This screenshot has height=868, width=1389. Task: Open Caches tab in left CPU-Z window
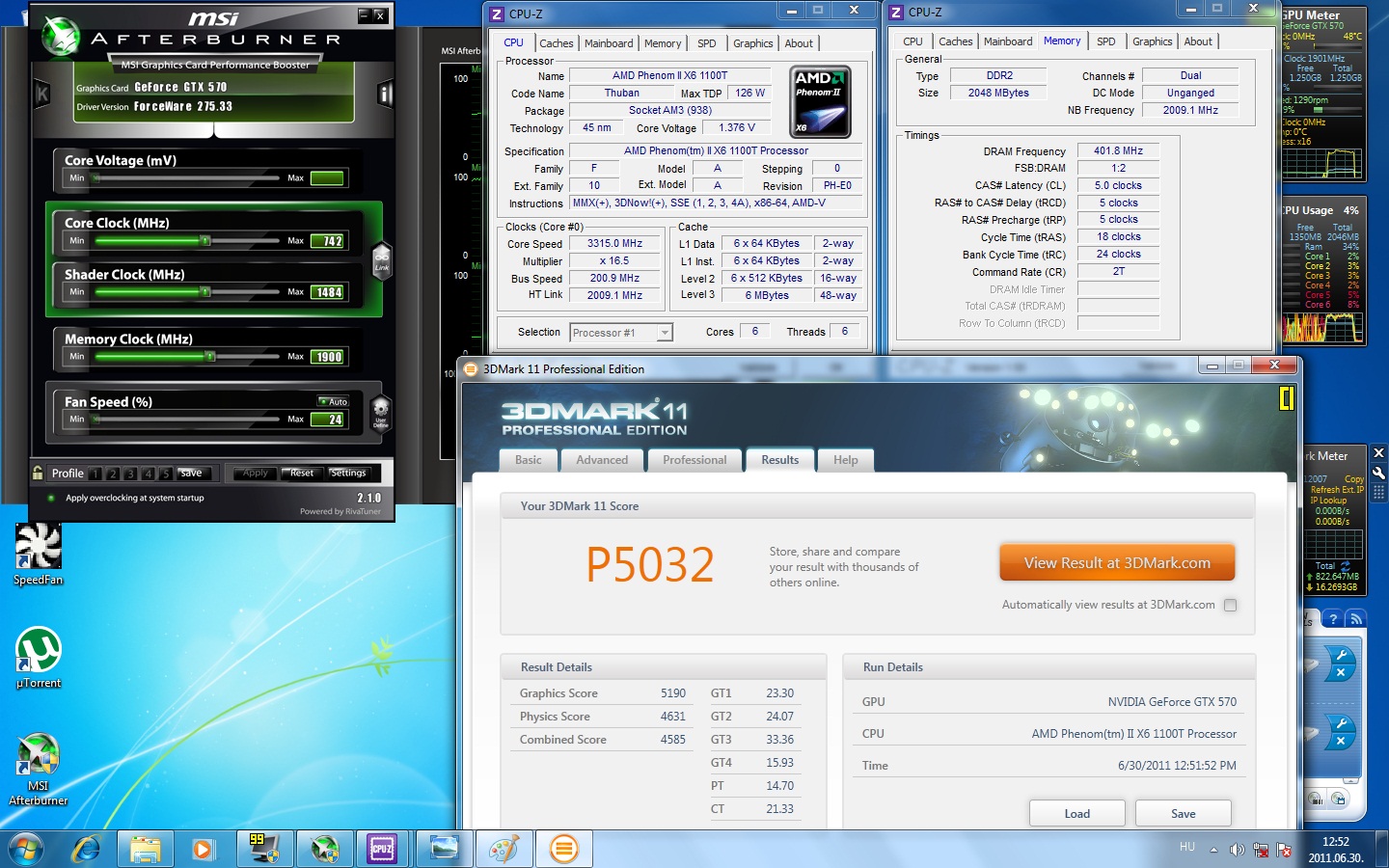[x=556, y=43]
